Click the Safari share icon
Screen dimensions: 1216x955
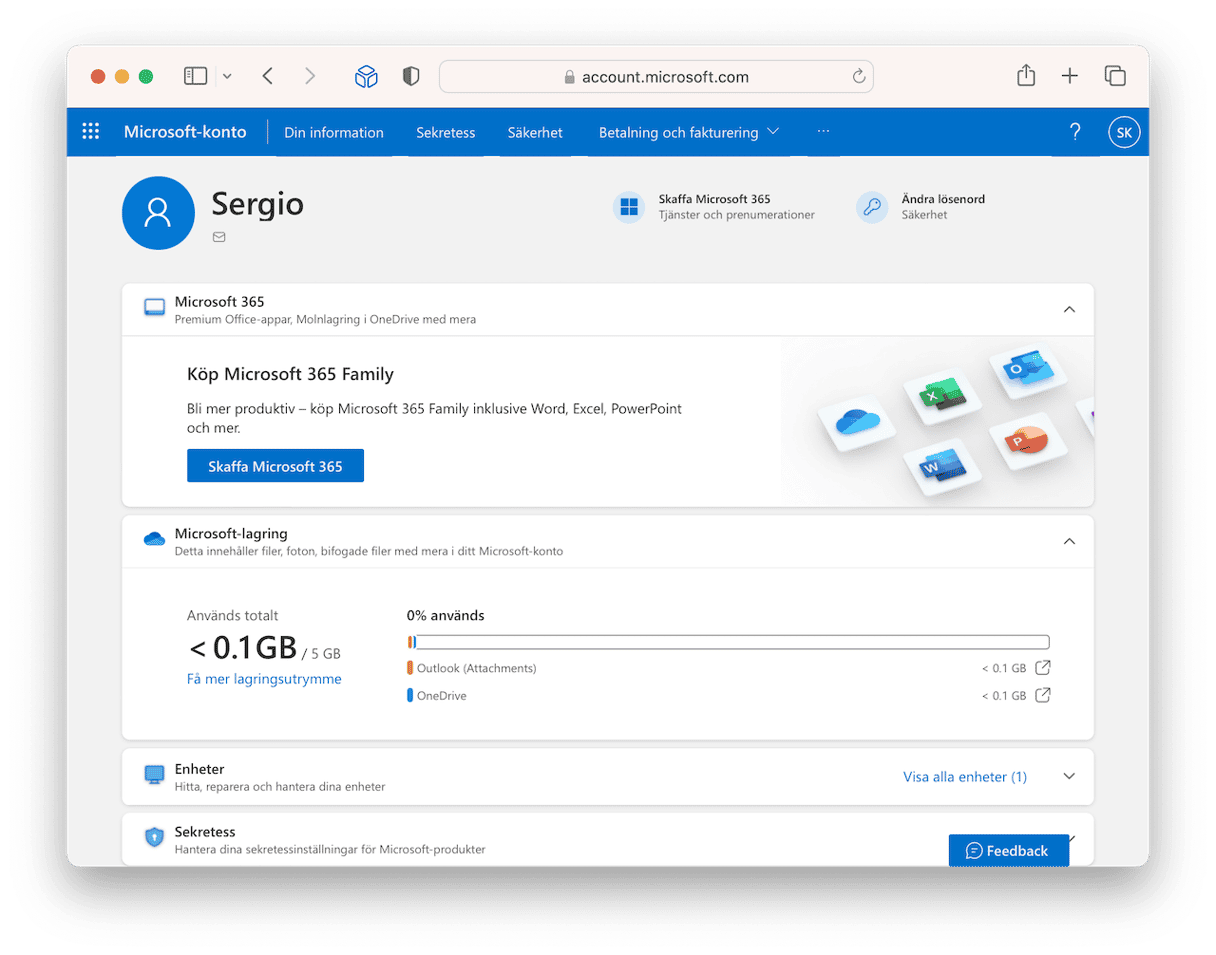coord(1026,76)
